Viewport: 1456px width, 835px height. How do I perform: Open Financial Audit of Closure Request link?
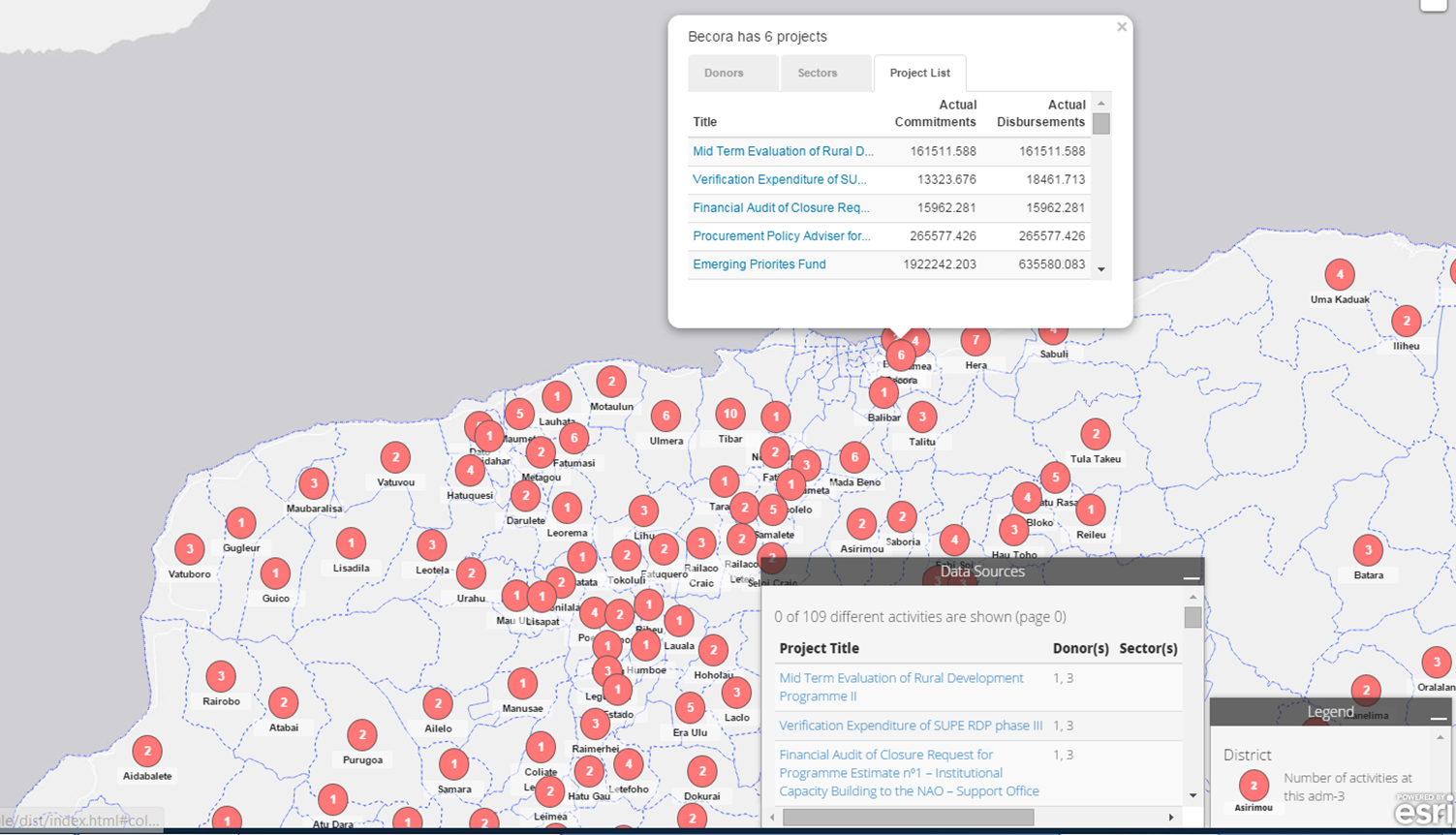click(x=909, y=773)
